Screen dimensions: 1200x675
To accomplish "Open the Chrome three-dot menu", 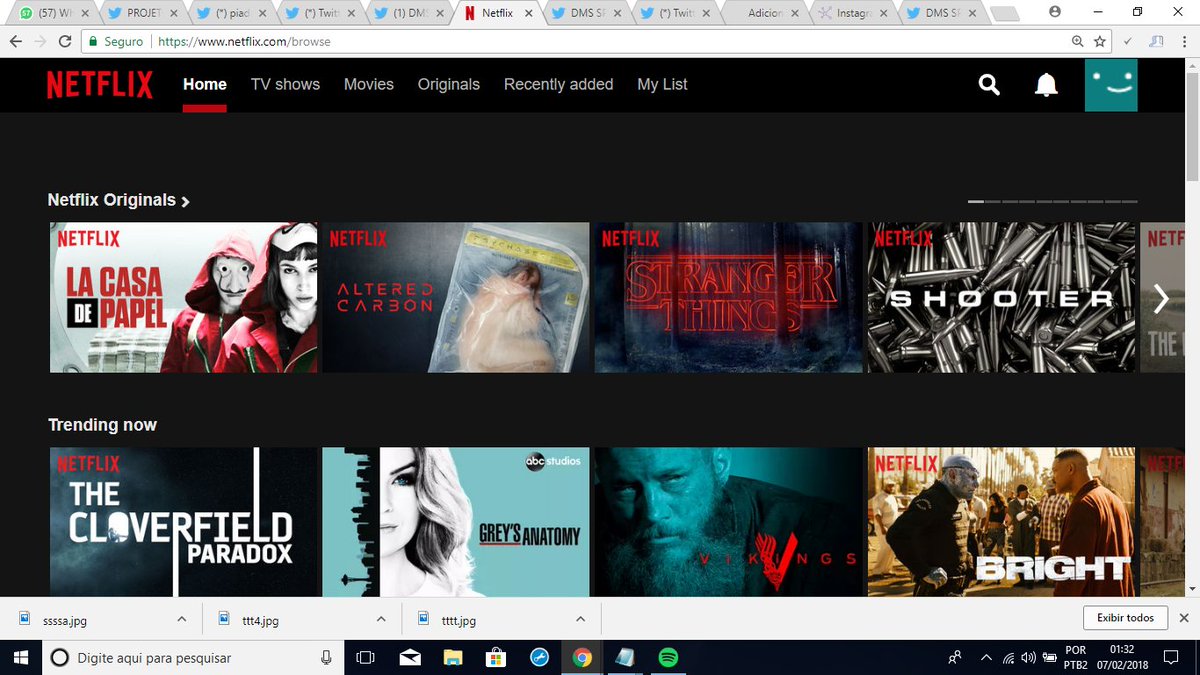I will click(x=1184, y=42).
